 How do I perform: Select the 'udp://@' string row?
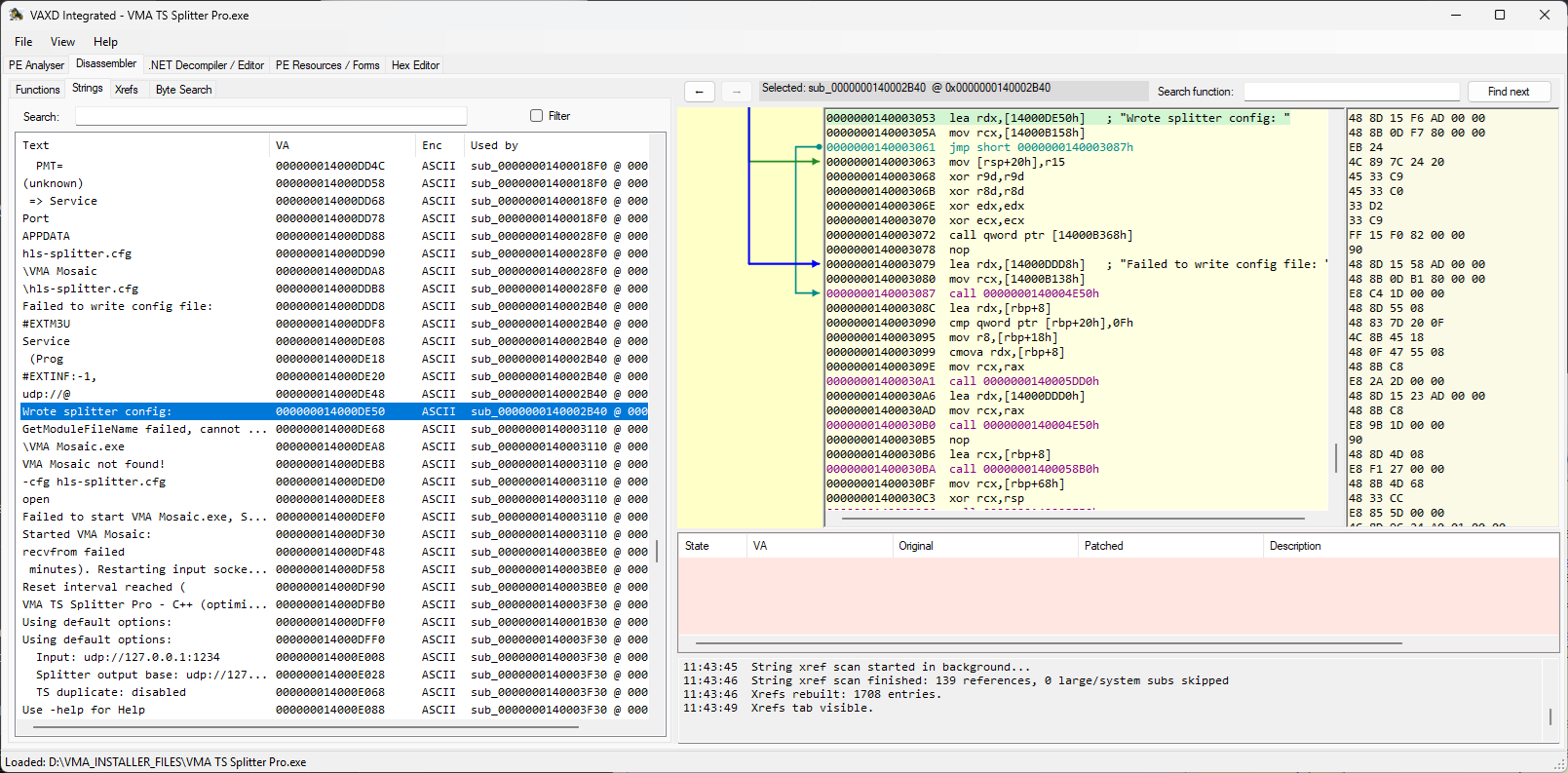tap(334, 394)
